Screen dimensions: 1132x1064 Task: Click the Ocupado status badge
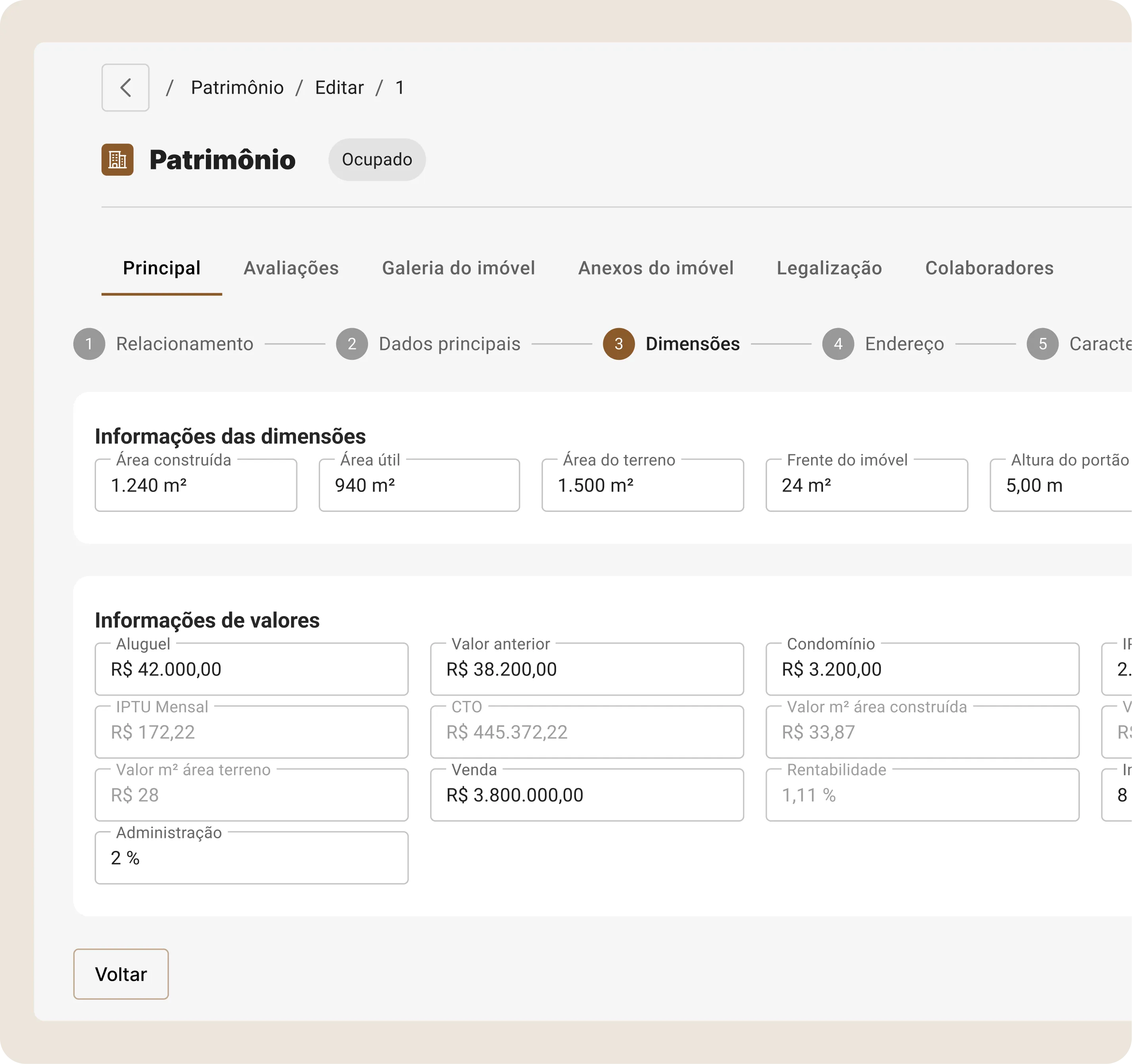[377, 159]
